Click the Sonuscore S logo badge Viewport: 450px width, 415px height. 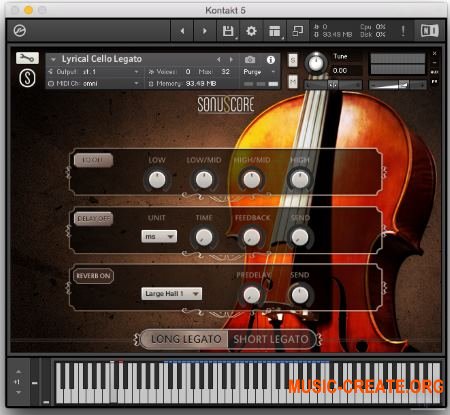[27, 78]
